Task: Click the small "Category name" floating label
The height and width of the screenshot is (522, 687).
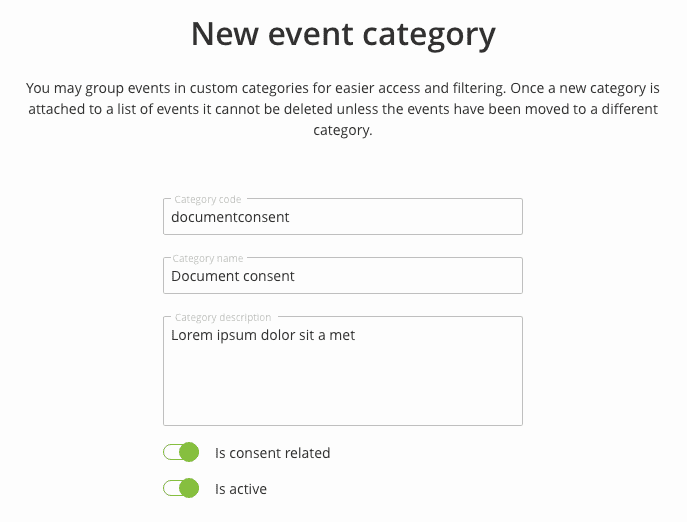Action: [208, 259]
